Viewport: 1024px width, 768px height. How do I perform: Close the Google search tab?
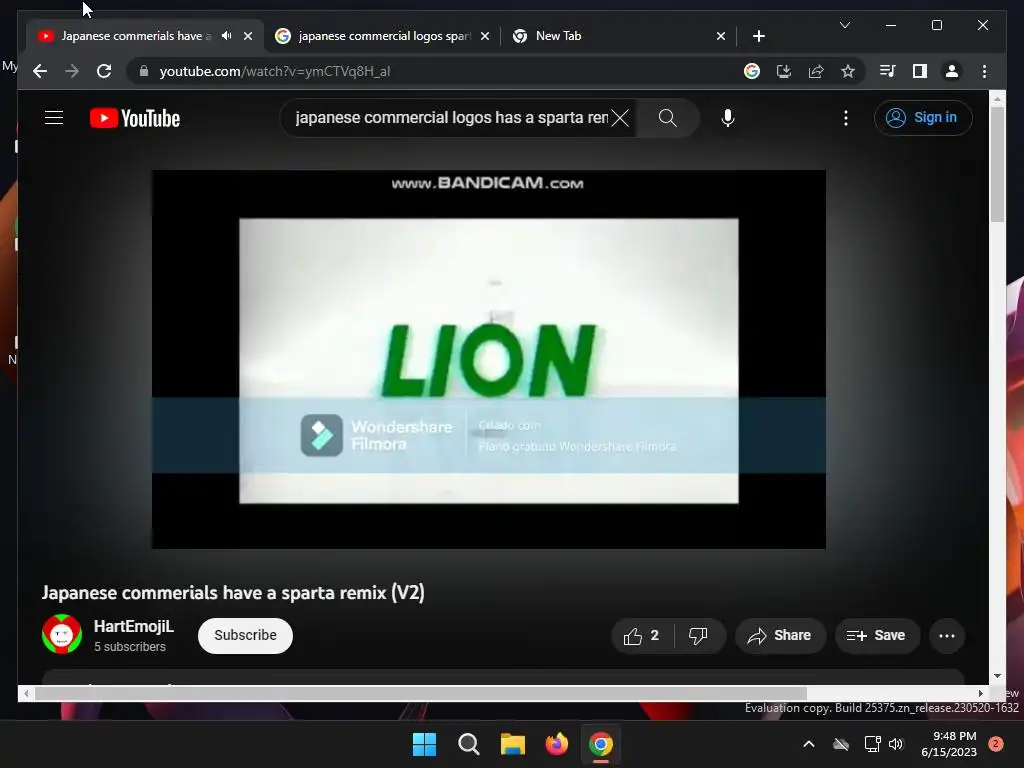click(x=485, y=36)
